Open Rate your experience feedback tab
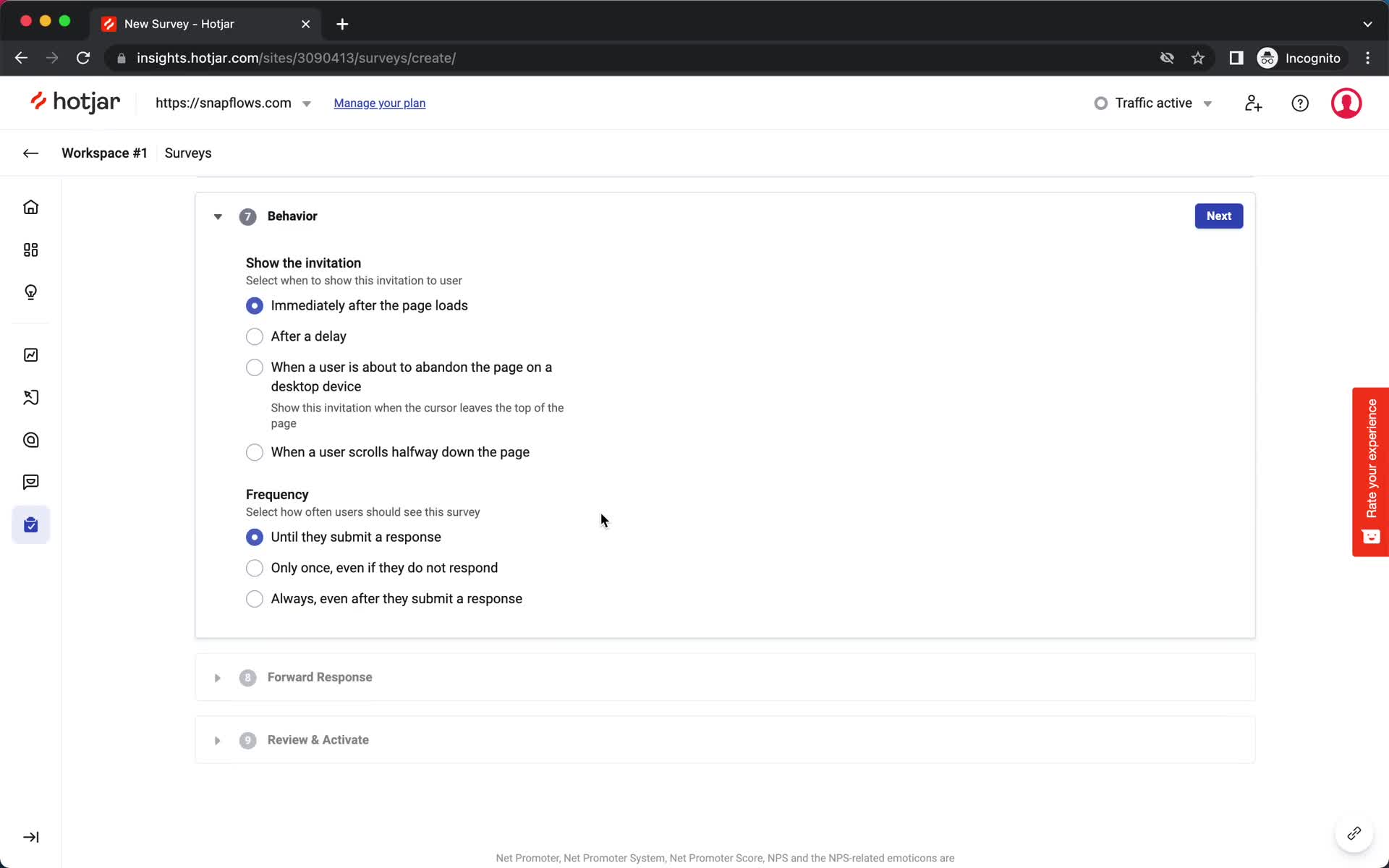The height and width of the screenshot is (868, 1389). [1370, 472]
